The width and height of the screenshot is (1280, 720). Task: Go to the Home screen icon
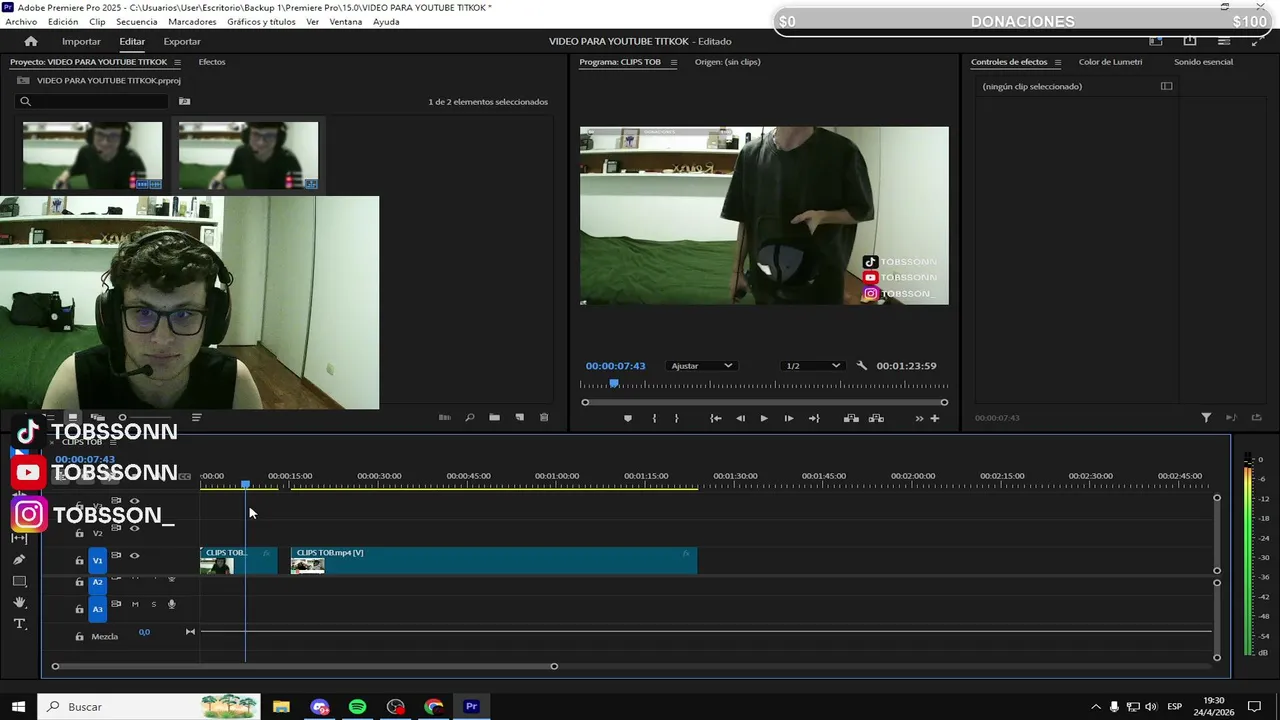(x=31, y=41)
